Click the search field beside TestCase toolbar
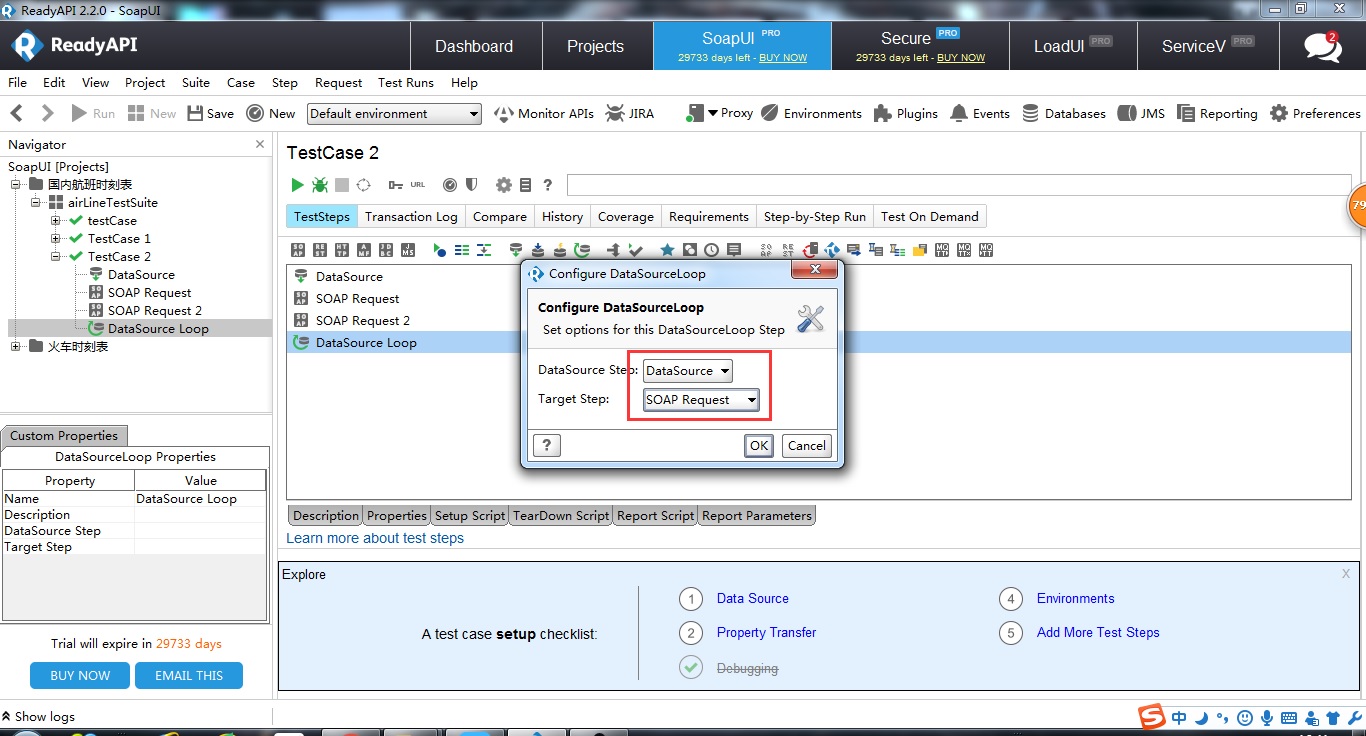Screen dimensions: 1366x736 click(x=958, y=185)
